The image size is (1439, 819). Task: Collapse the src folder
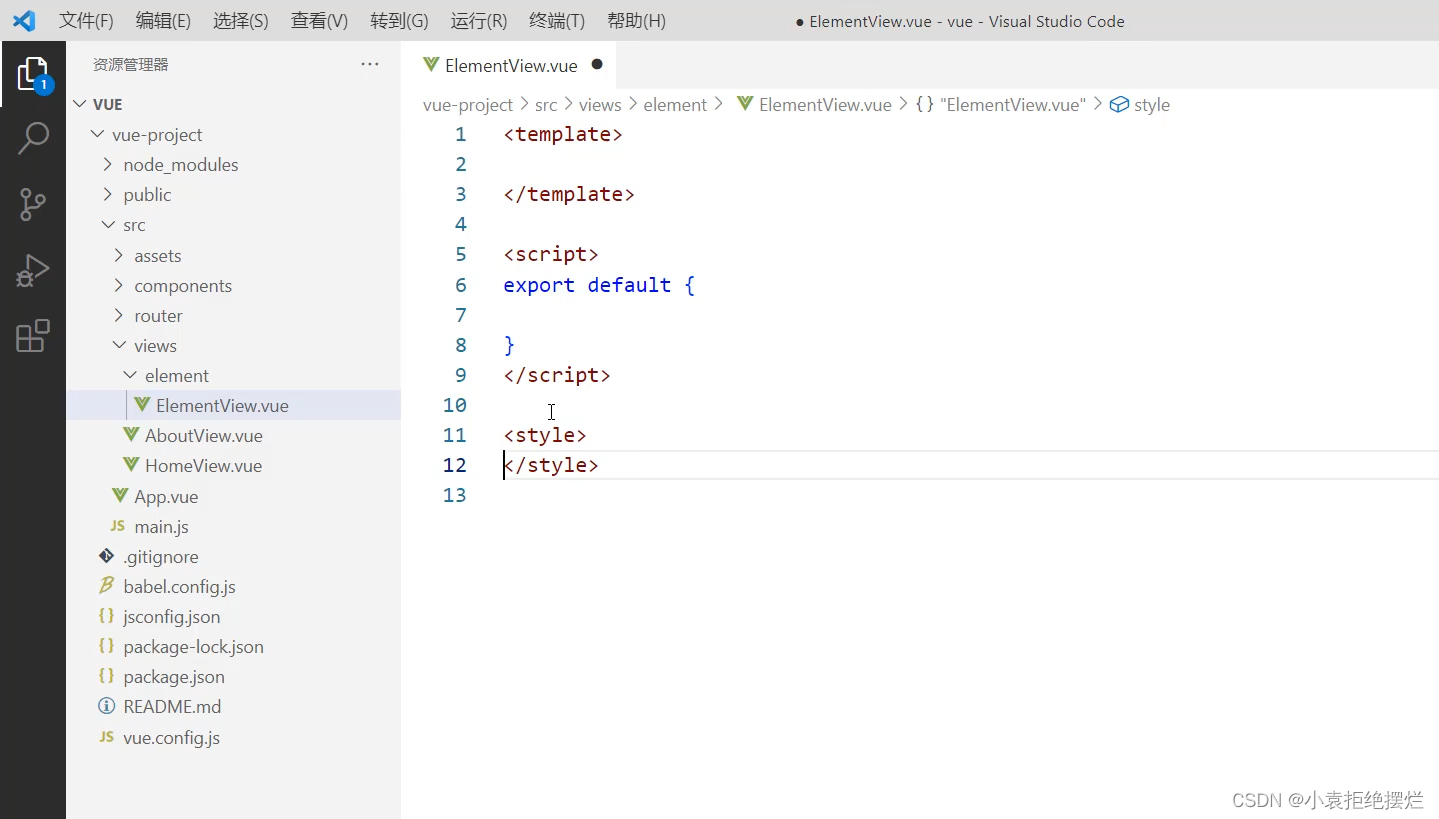pyautogui.click(x=108, y=225)
